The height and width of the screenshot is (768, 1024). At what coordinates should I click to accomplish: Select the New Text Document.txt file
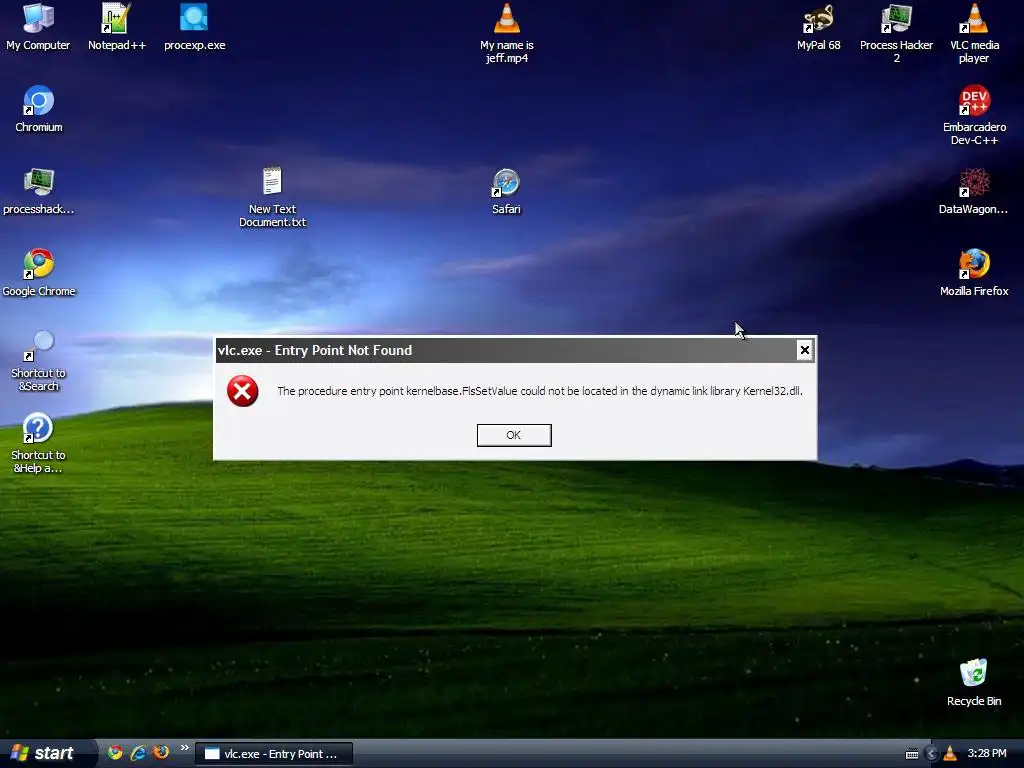pos(272,197)
